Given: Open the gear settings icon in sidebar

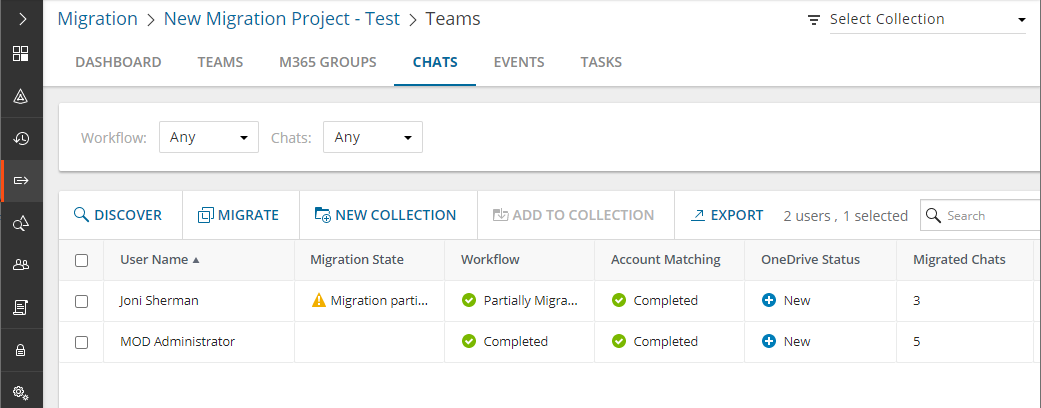Looking at the screenshot, I should [x=21, y=391].
